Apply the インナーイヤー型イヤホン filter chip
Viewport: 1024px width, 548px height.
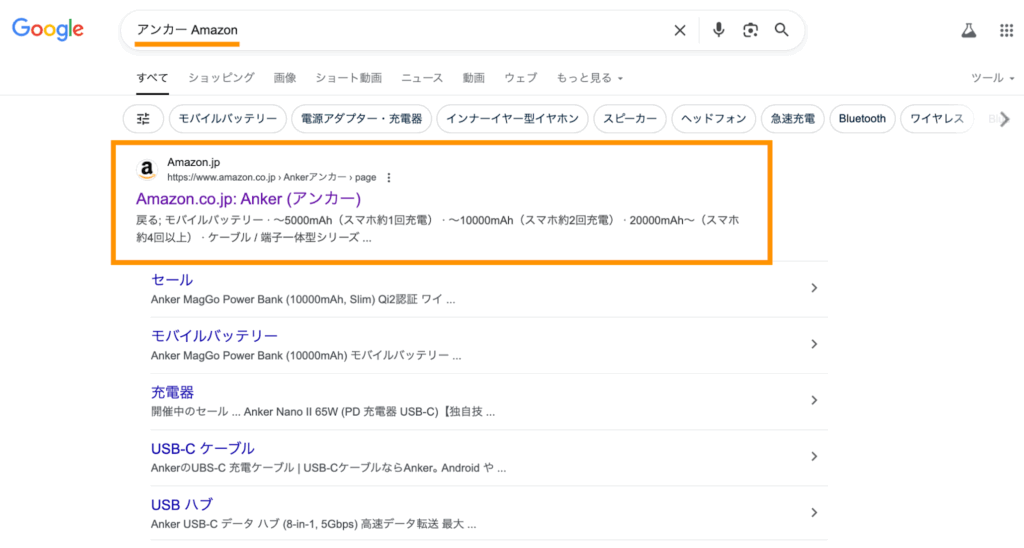click(x=513, y=119)
